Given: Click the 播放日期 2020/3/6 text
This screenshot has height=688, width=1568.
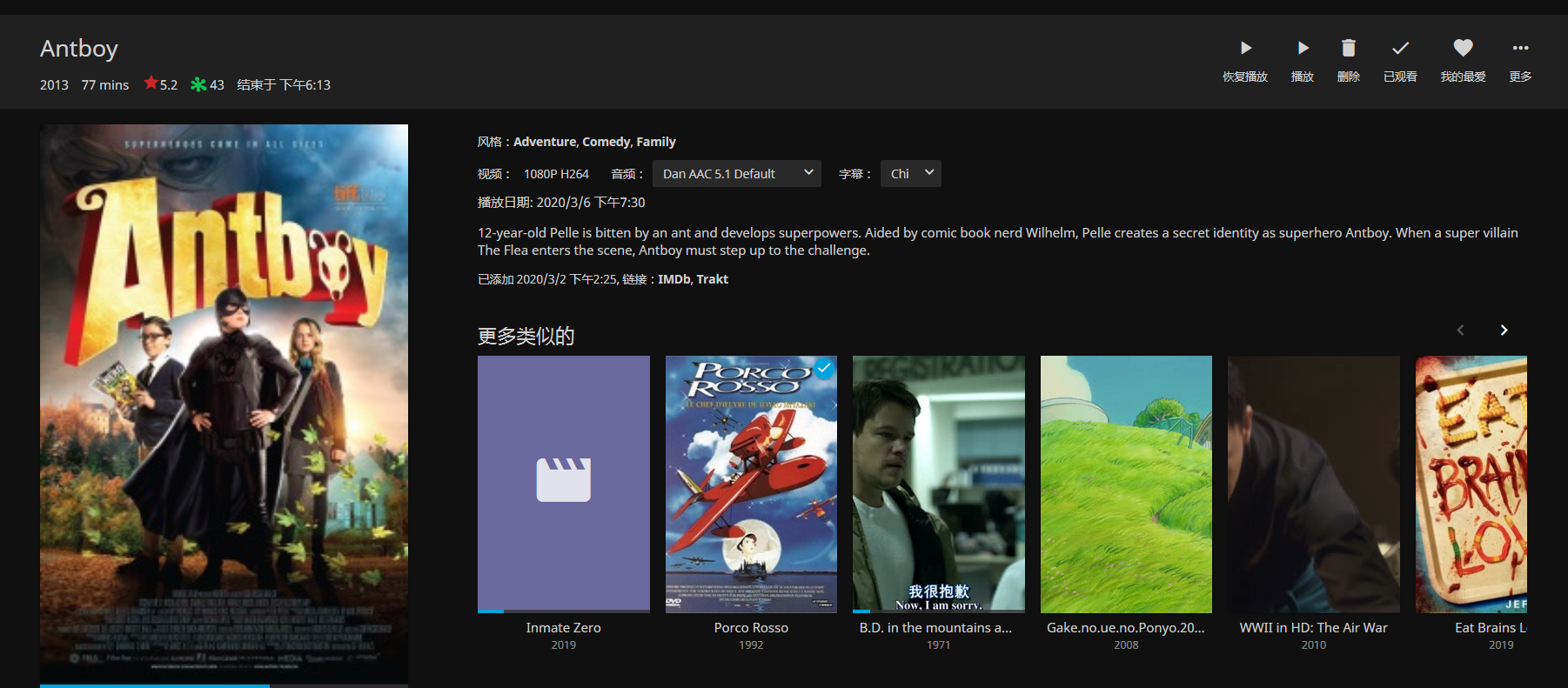Looking at the screenshot, I should [x=561, y=203].
